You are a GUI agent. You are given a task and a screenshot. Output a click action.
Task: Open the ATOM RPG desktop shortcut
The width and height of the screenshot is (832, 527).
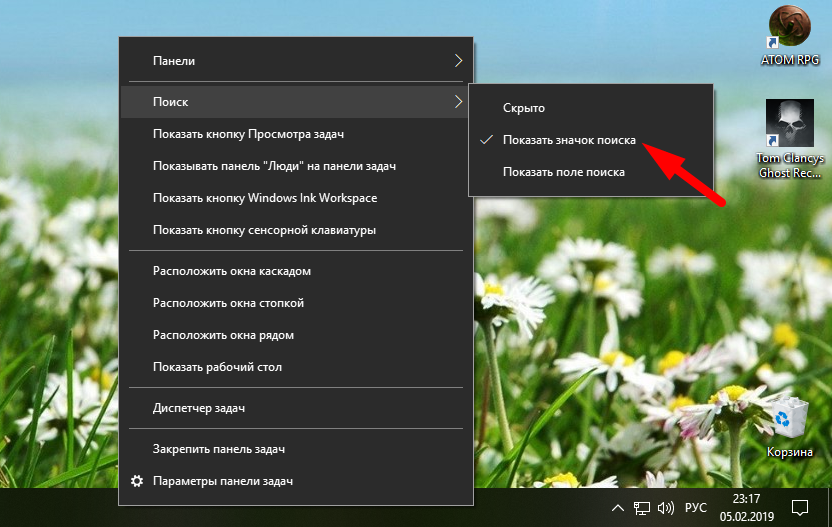pyautogui.click(x=789, y=29)
